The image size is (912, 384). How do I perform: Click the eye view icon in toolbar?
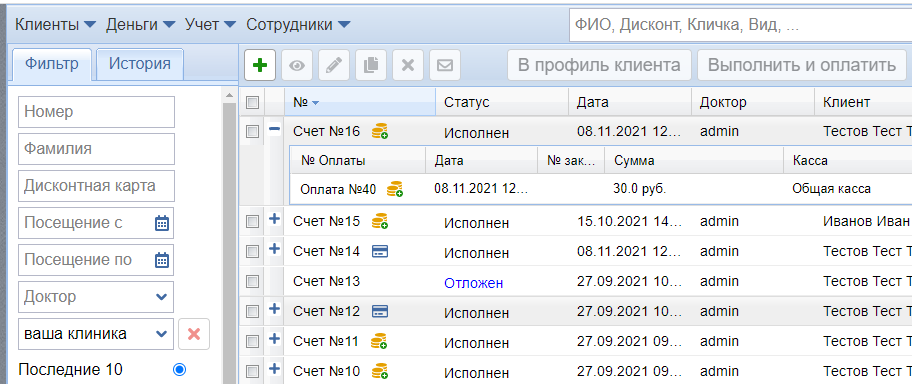pos(297,65)
